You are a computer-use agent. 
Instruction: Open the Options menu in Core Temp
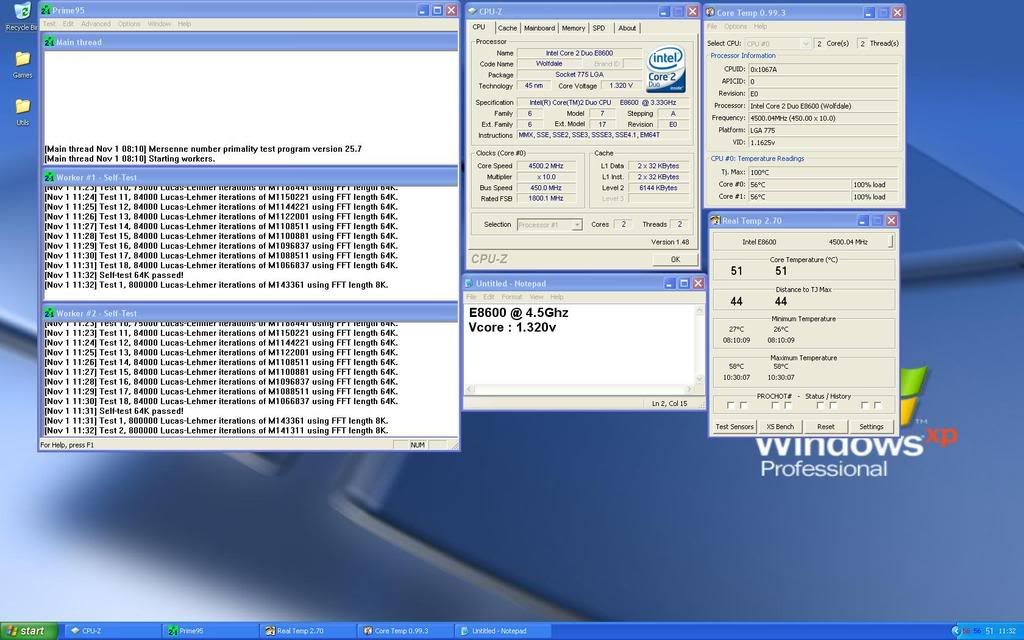[x=735, y=27]
